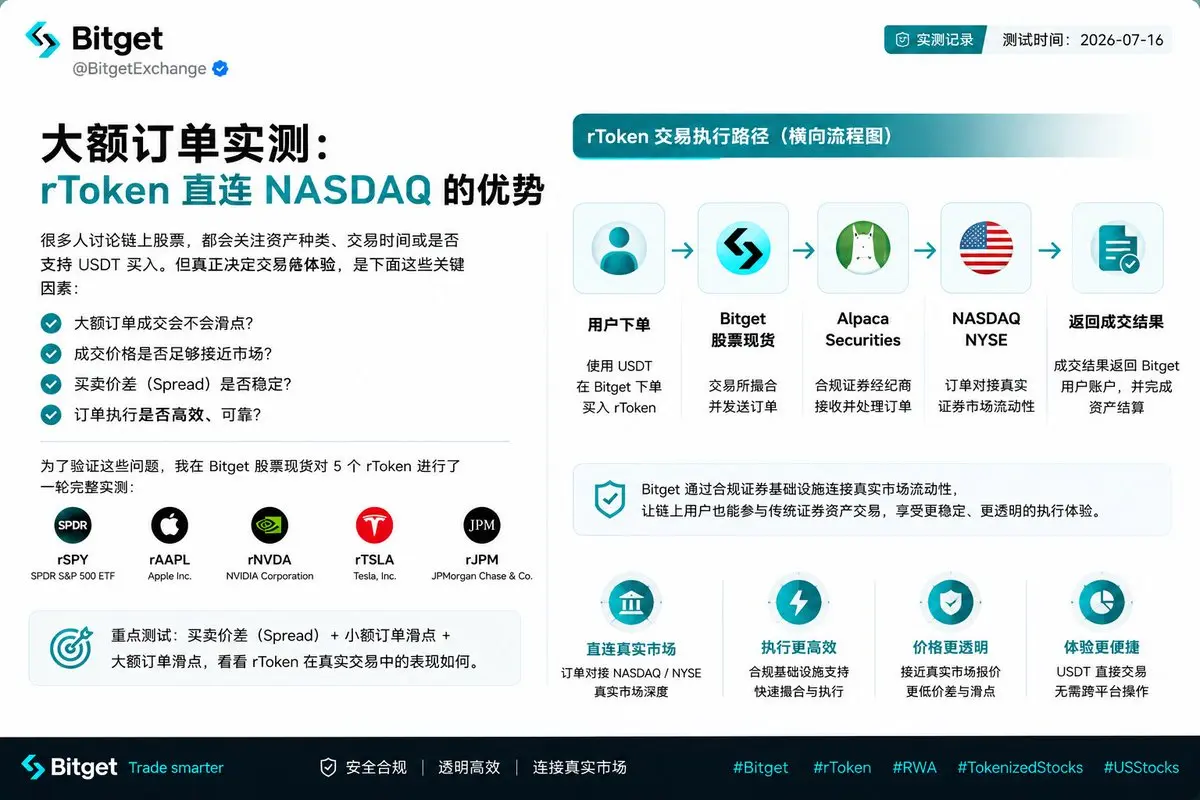Click the 返回成交结果 document icon
This screenshot has width=1200, height=800.
click(1117, 248)
